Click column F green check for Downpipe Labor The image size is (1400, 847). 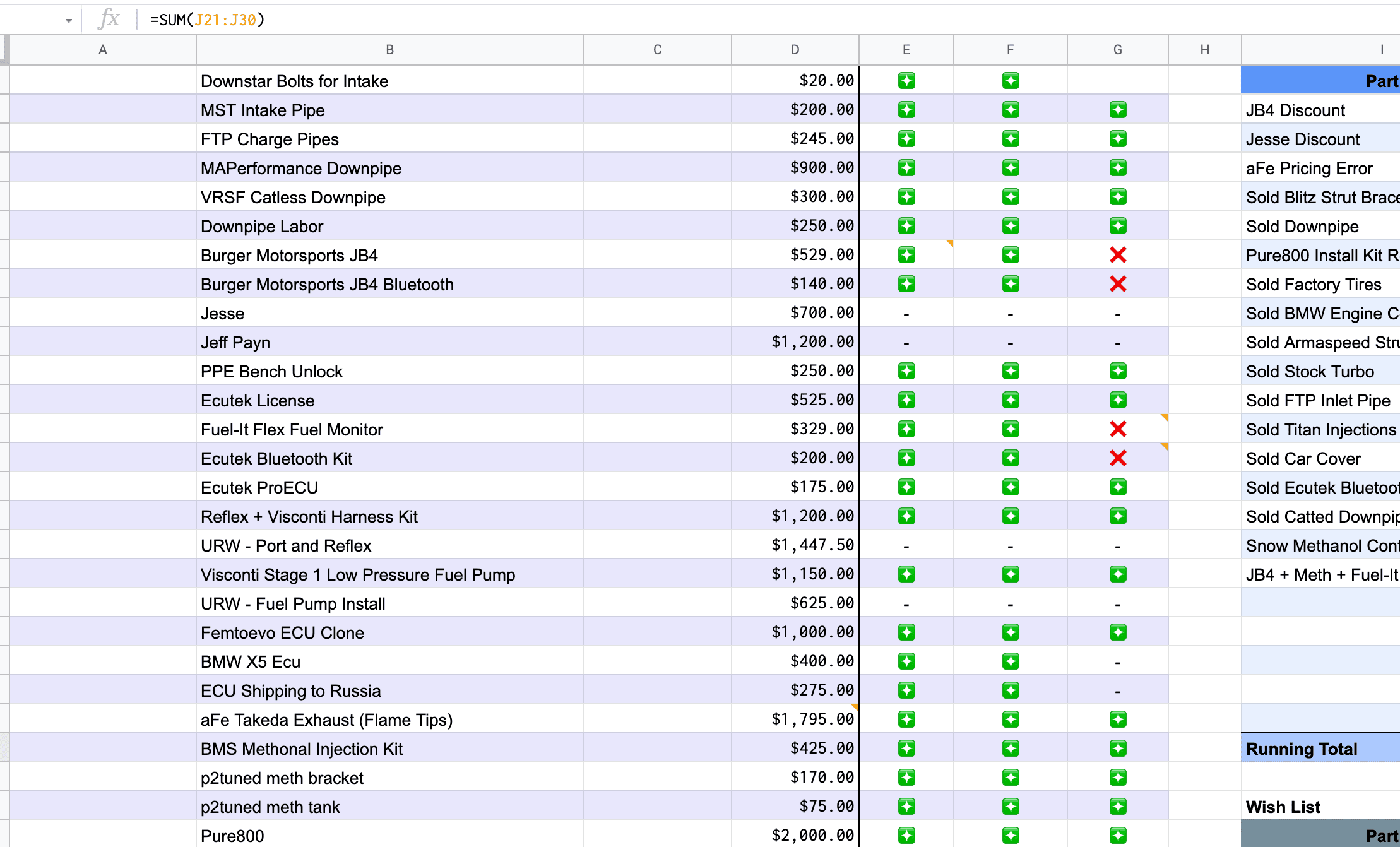pyautogui.click(x=1011, y=226)
